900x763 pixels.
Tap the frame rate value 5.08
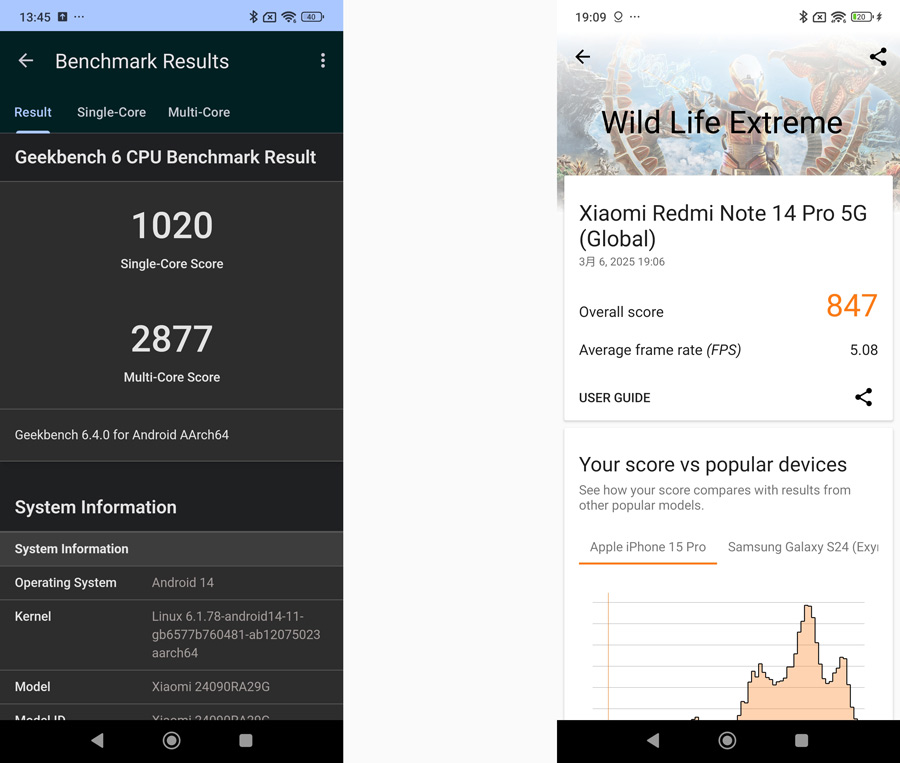[x=864, y=350]
